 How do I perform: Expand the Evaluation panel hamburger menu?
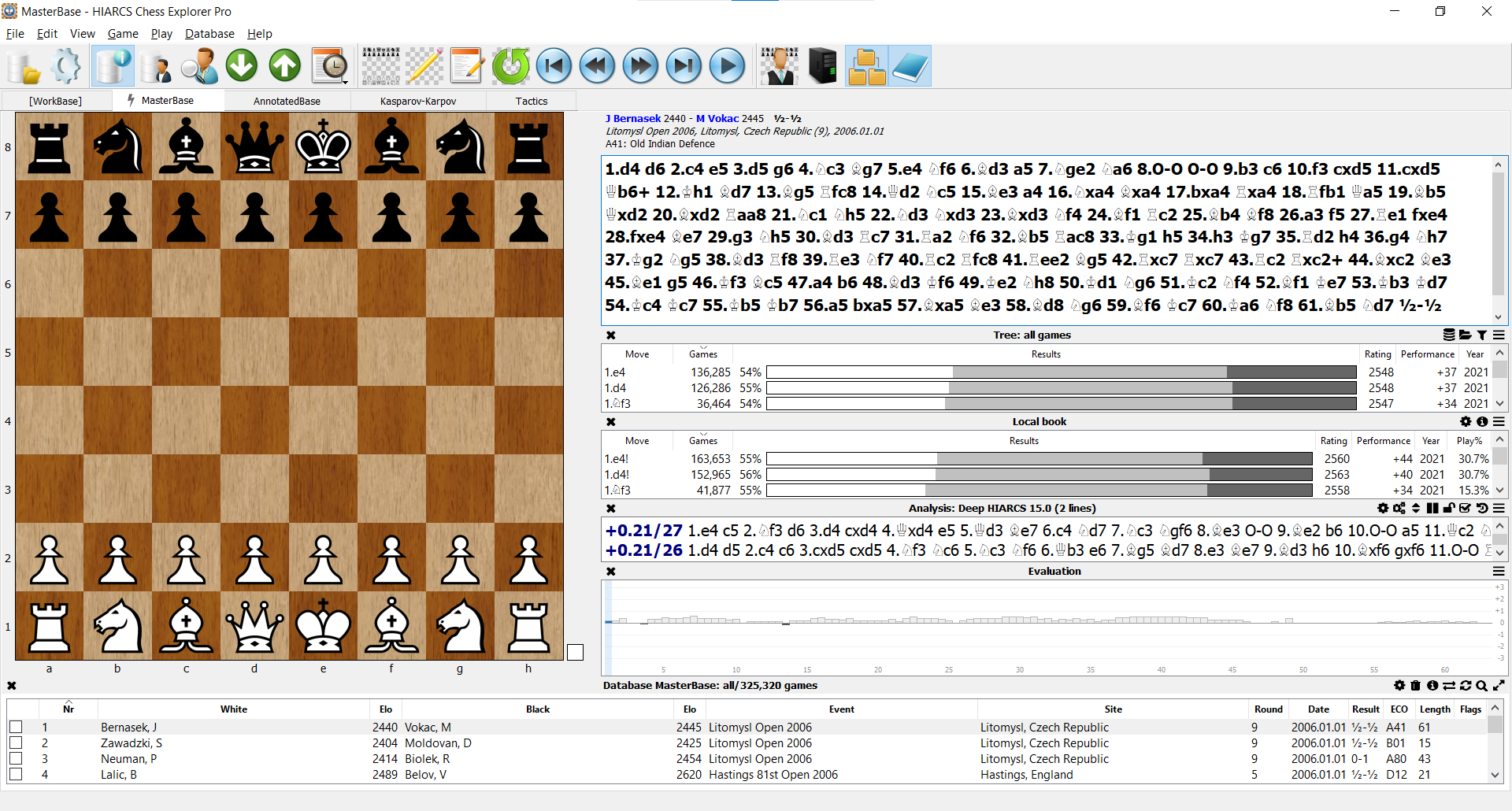point(1499,572)
